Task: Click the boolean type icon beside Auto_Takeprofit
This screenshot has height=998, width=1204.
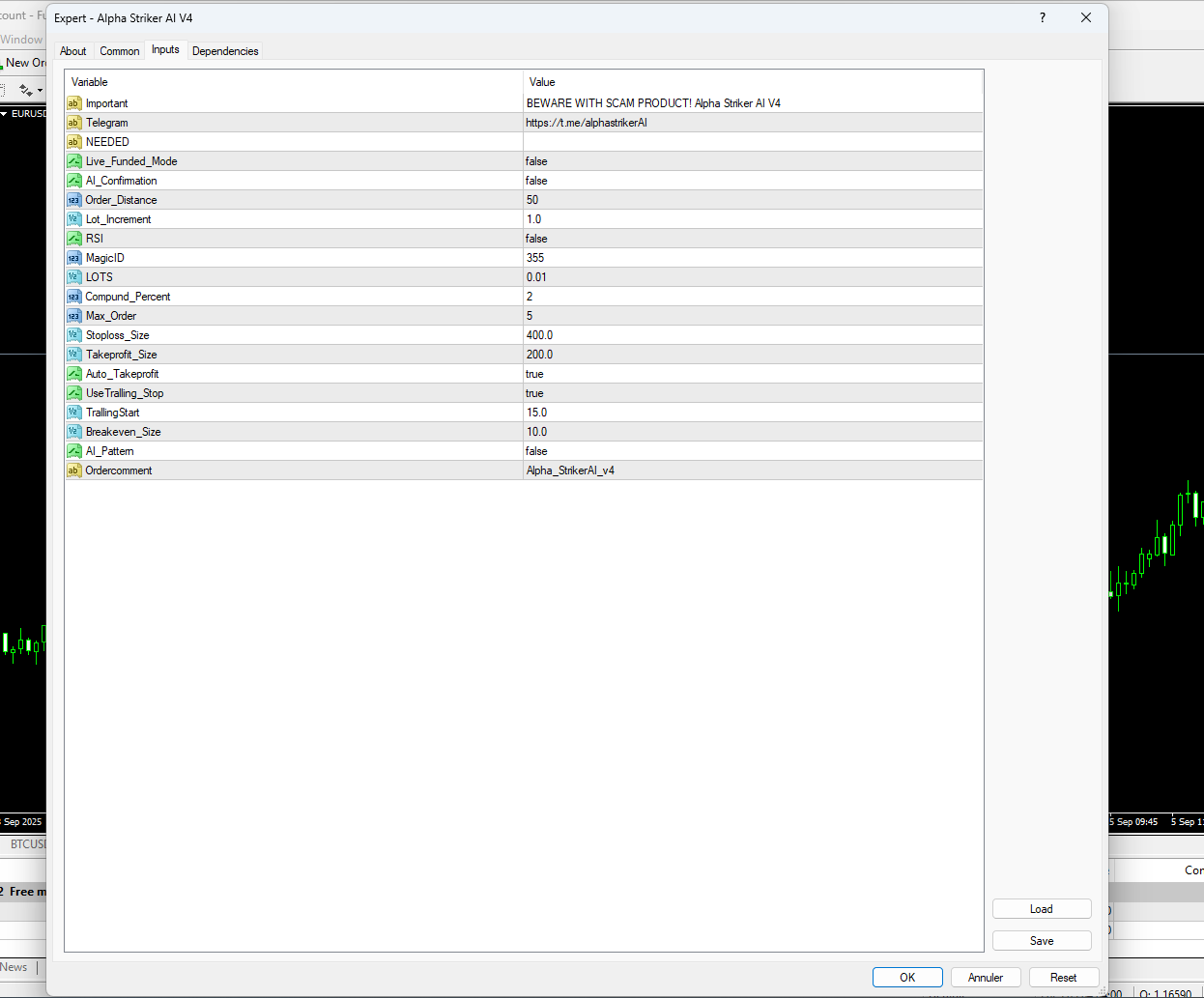Action: pyautogui.click(x=73, y=374)
